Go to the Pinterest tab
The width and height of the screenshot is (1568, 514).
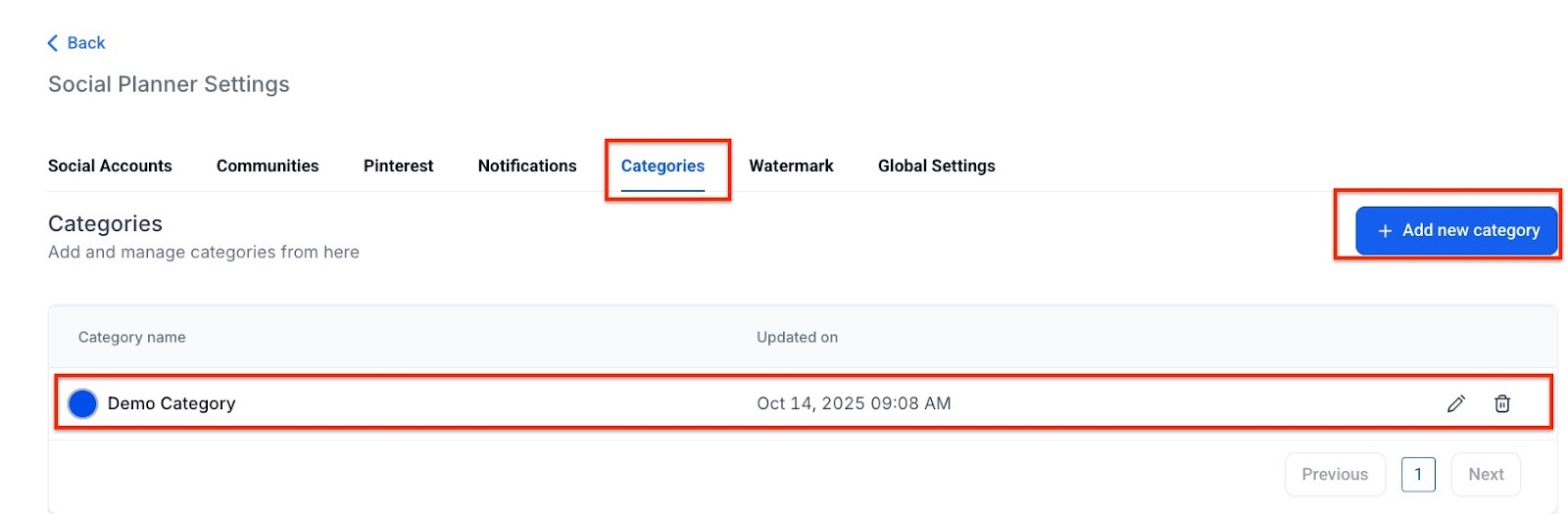click(398, 166)
